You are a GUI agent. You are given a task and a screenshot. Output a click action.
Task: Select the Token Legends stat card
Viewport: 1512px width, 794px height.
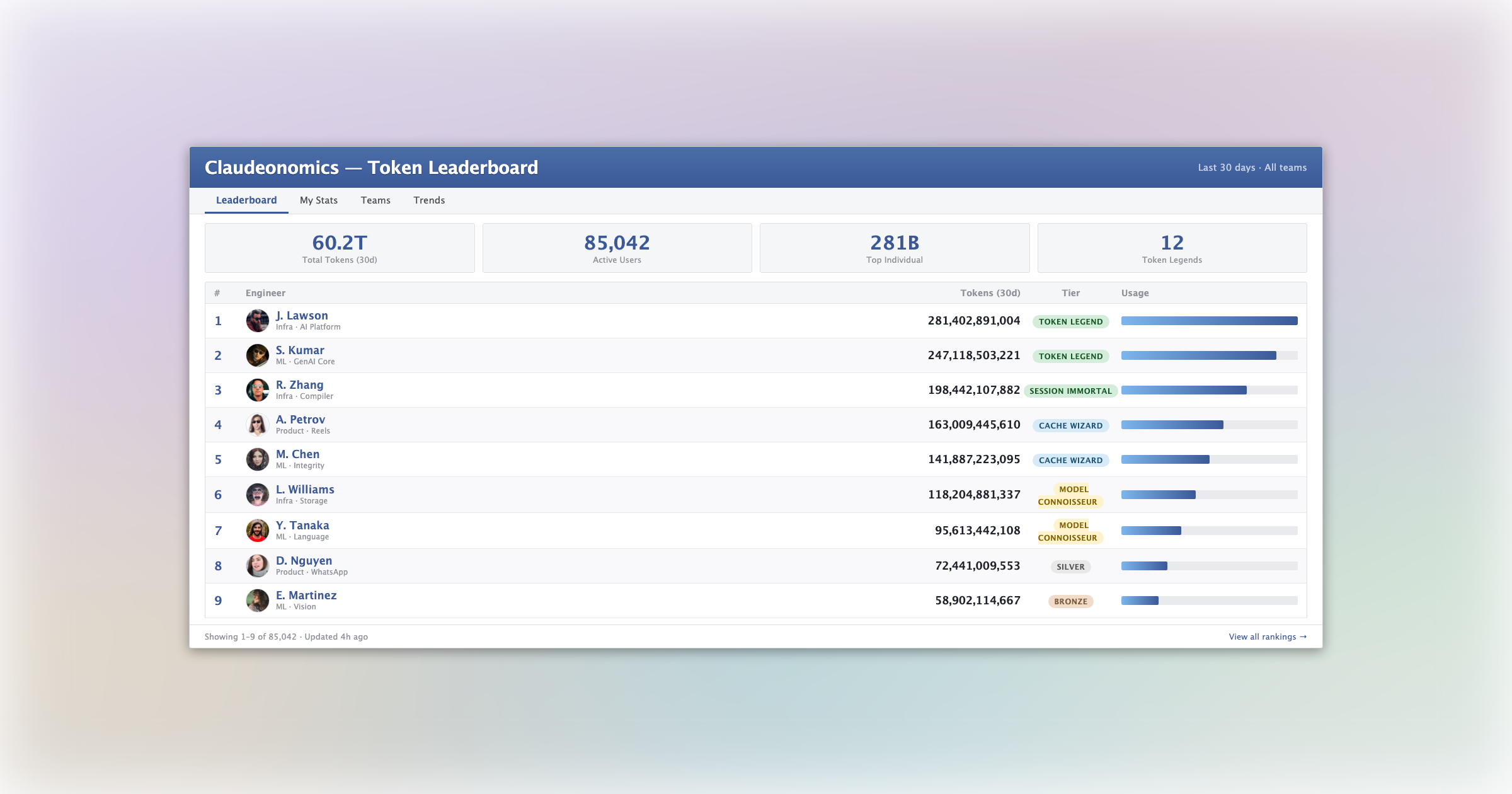(x=1172, y=248)
